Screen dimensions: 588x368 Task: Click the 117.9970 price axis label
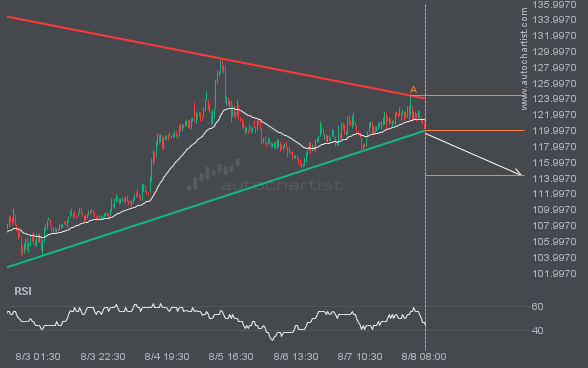[554, 147]
